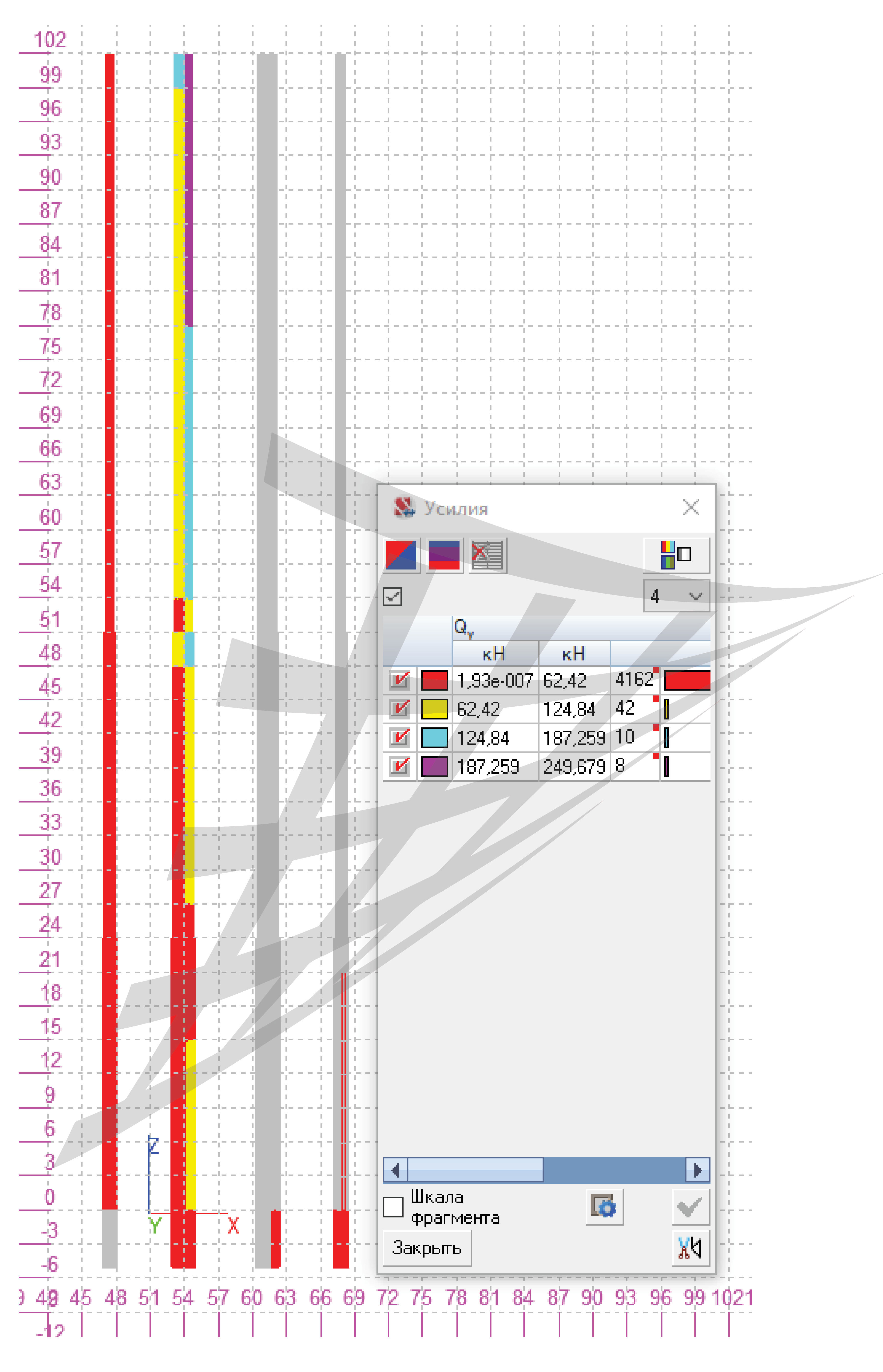Close the Усилия dialog with X
The width and height of the screenshot is (883, 1372).
[x=691, y=507]
